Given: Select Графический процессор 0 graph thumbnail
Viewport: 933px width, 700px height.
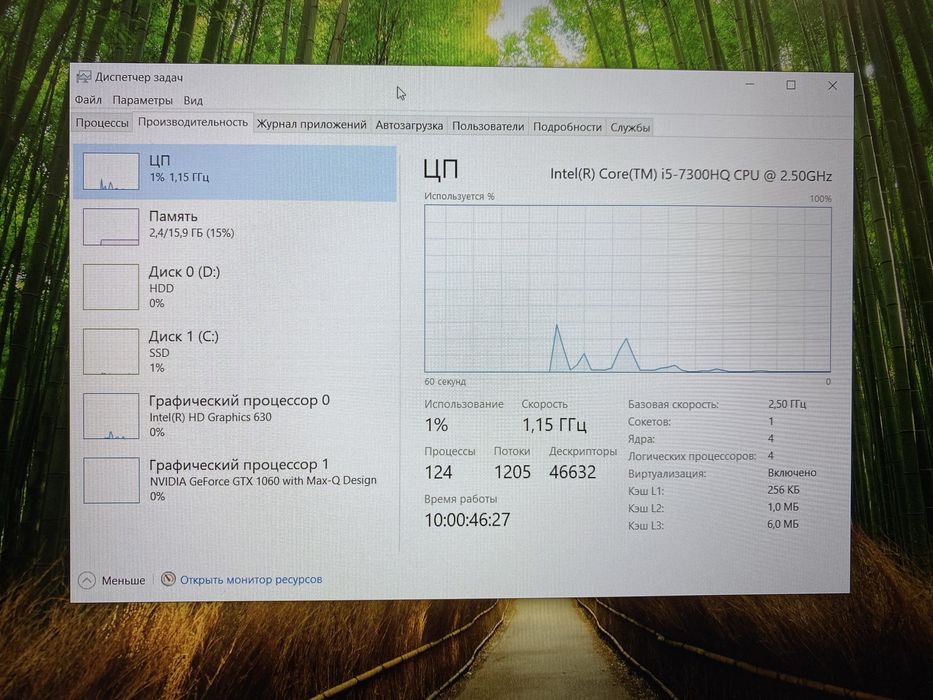Looking at the screenshot, I should click(111, 415).
